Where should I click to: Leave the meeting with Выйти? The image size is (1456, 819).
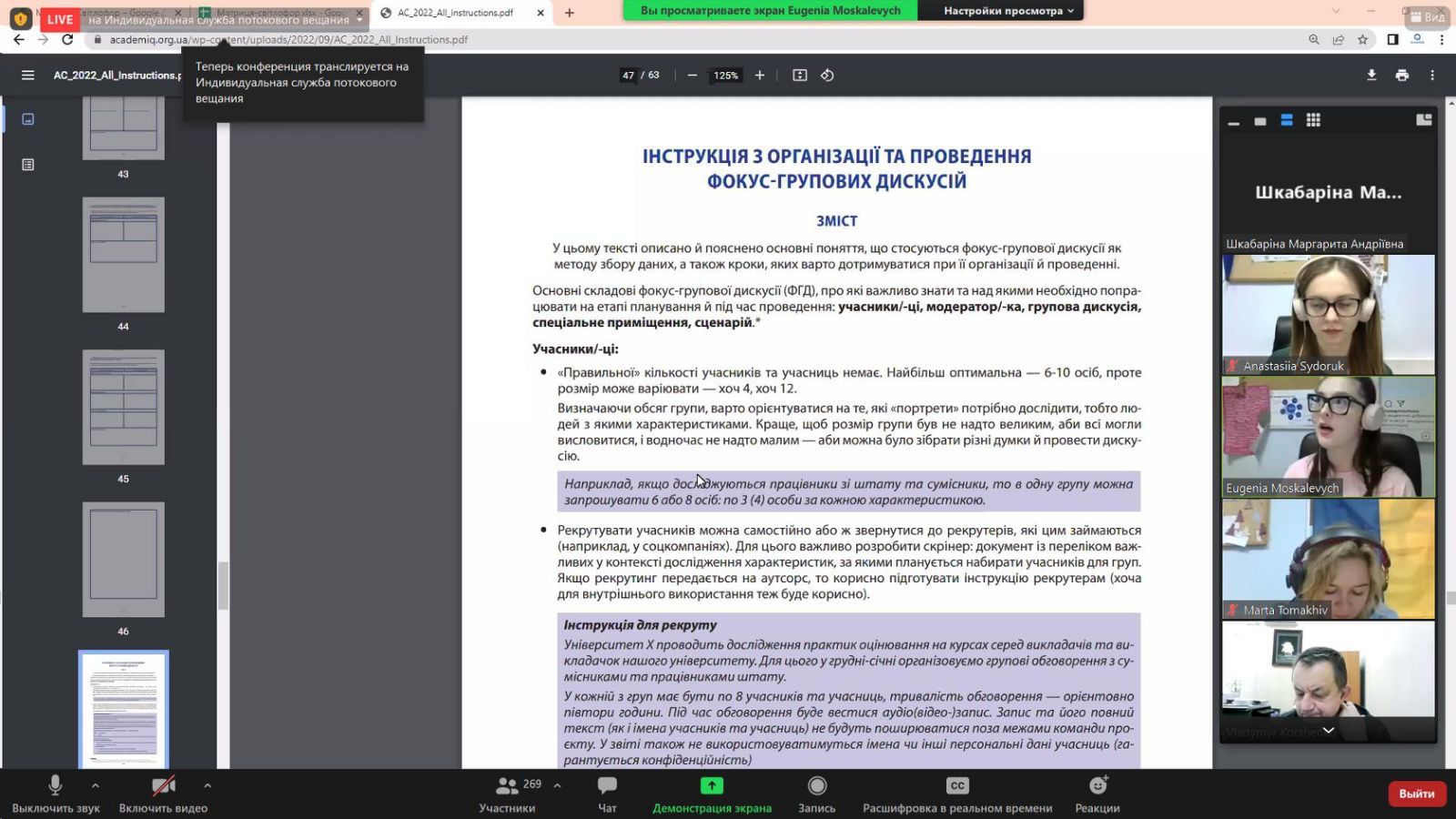click(1416, 794)
